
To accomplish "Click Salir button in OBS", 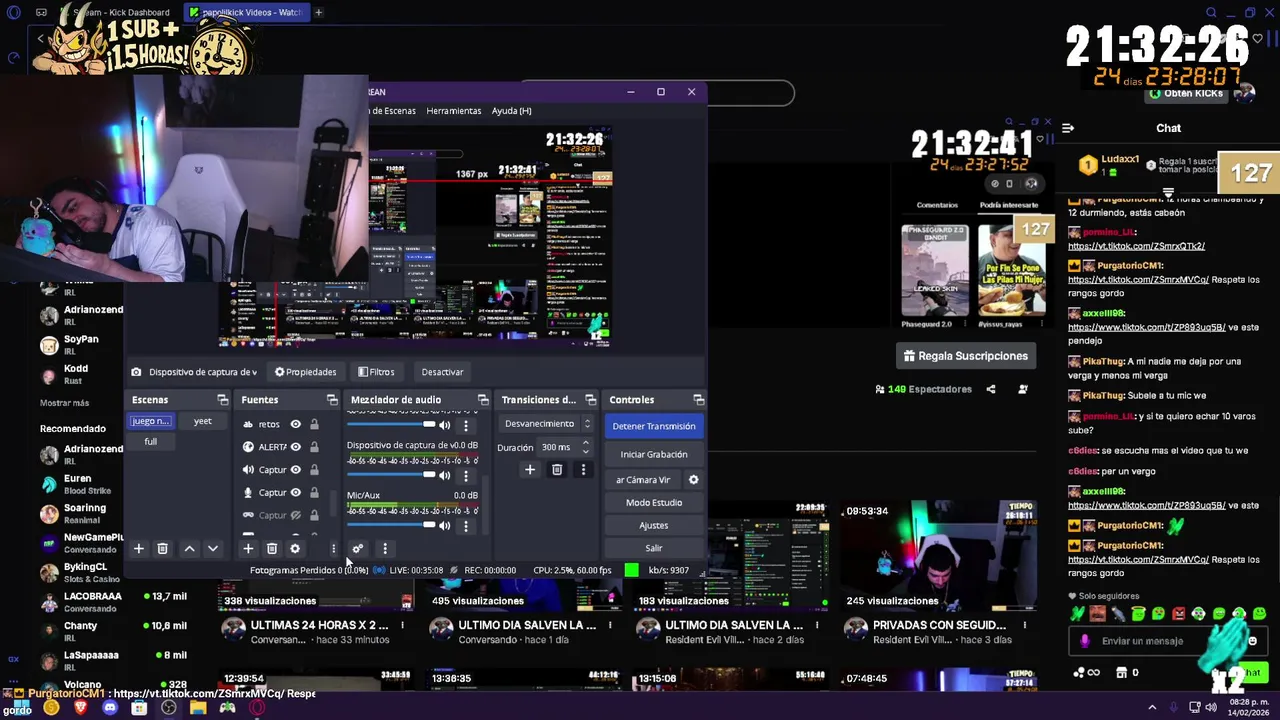I will click(x=653, y=548).
